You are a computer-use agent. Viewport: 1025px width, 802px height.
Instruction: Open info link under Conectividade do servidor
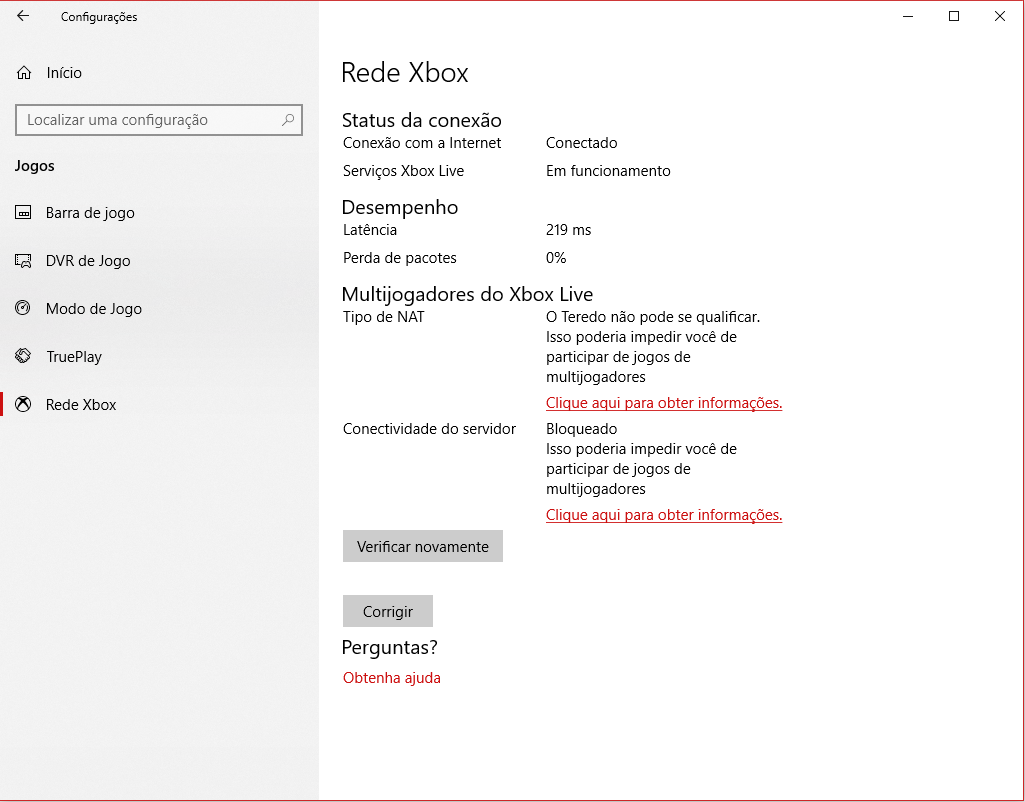[664, 515]
